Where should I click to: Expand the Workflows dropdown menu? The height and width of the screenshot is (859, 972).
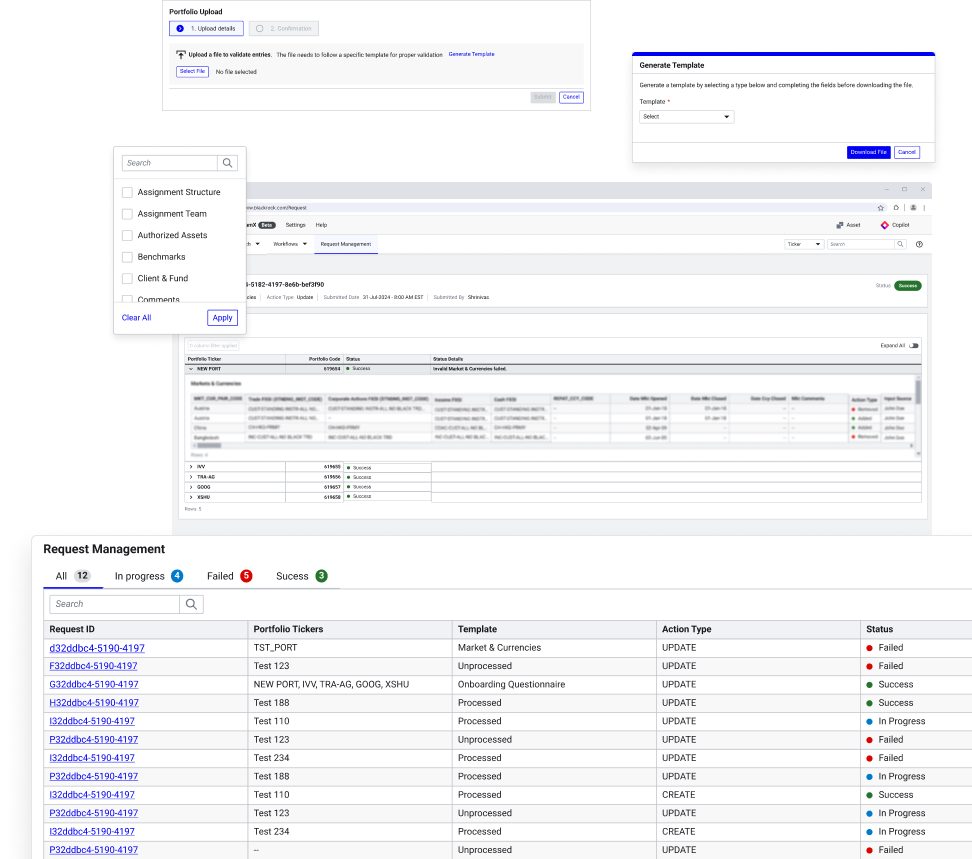coord(290,244)
